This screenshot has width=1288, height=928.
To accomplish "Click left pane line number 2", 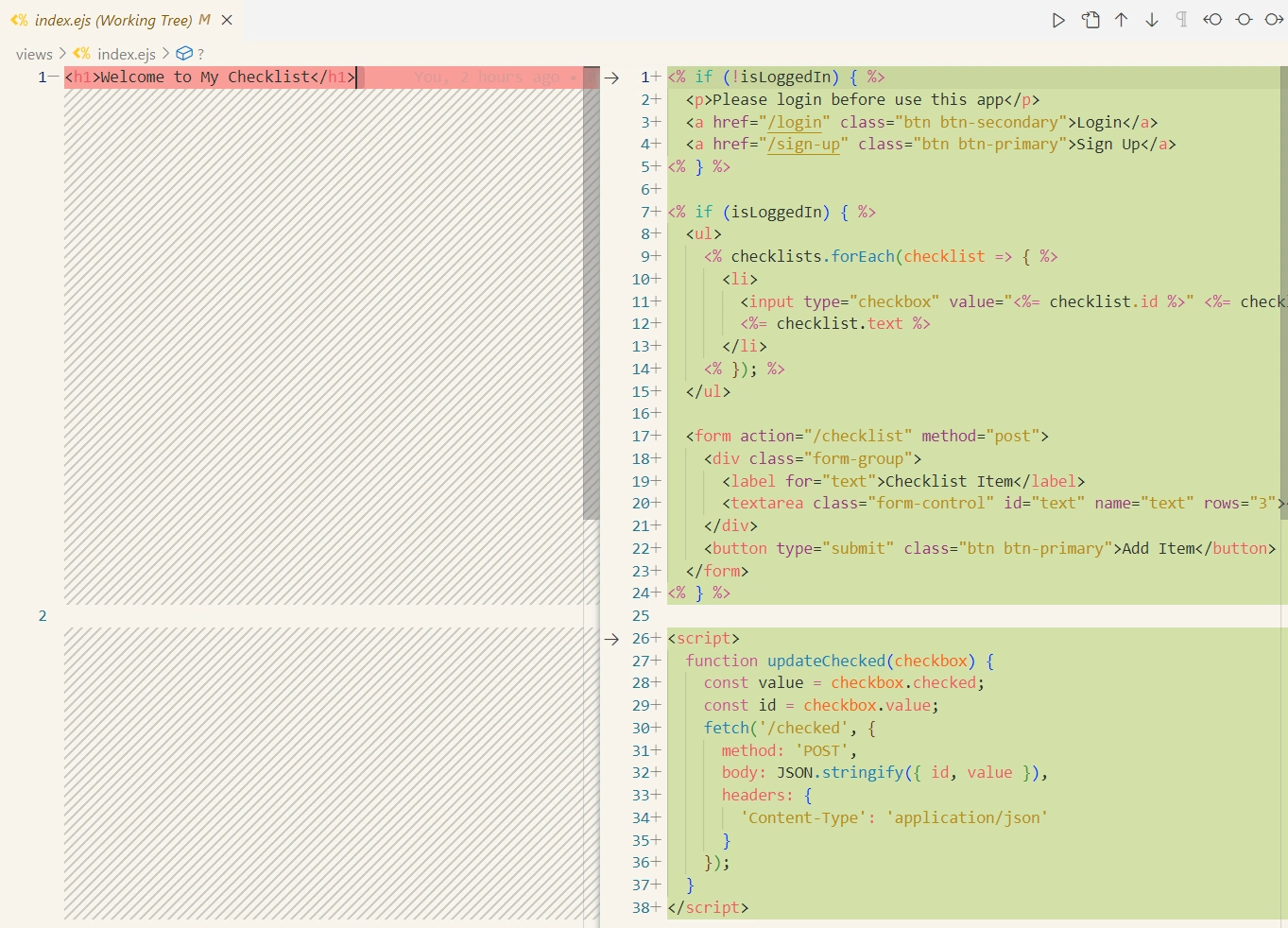I will (x=43, y=616).
